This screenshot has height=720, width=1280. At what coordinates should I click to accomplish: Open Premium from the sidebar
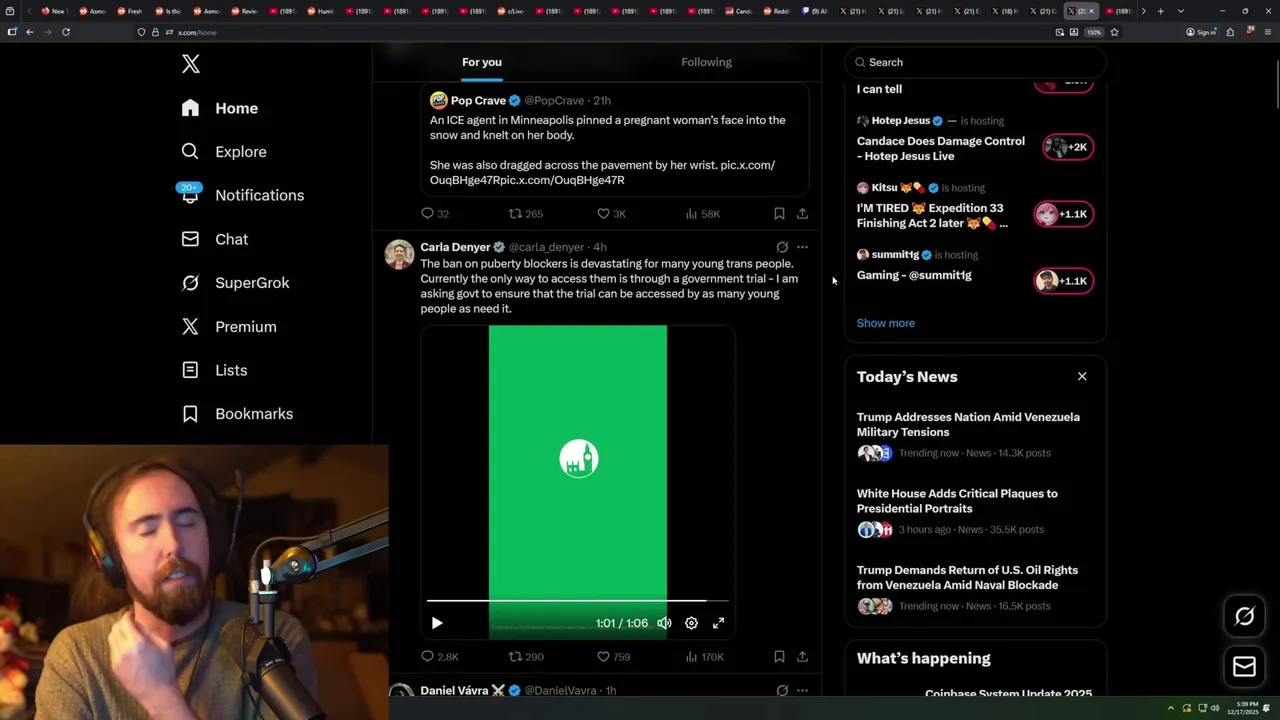point(229,327)
